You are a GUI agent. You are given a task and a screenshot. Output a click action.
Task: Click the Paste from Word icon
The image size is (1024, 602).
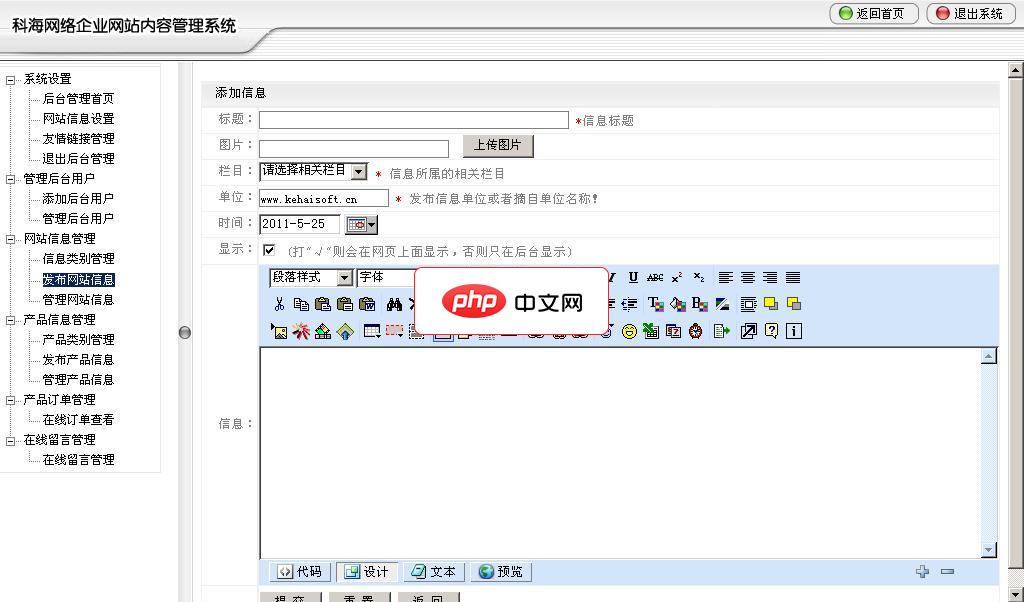coord(367,304)
